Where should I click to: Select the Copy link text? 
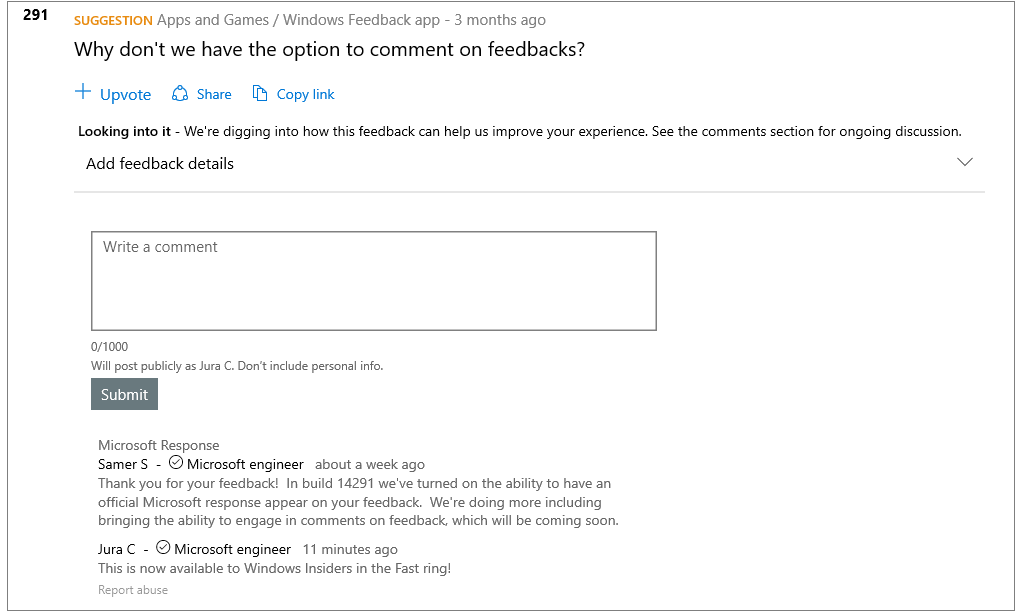(305, 94)
